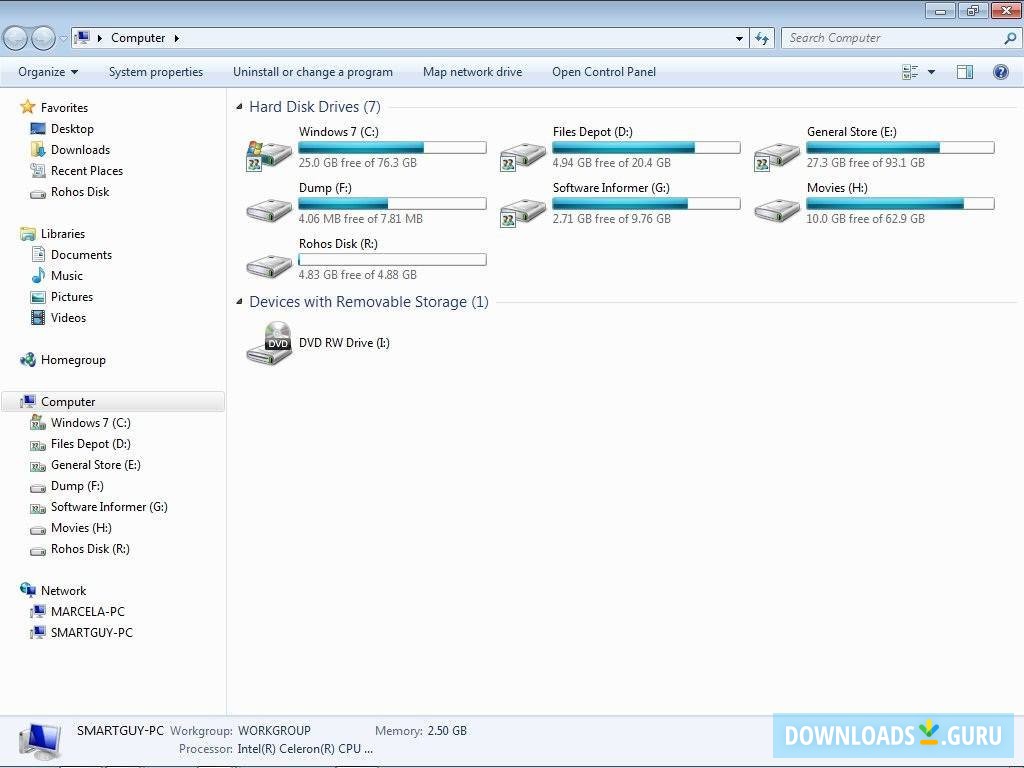
Task: Select Movies (H:) in navigation tree
Action: [x=81, y=527]
